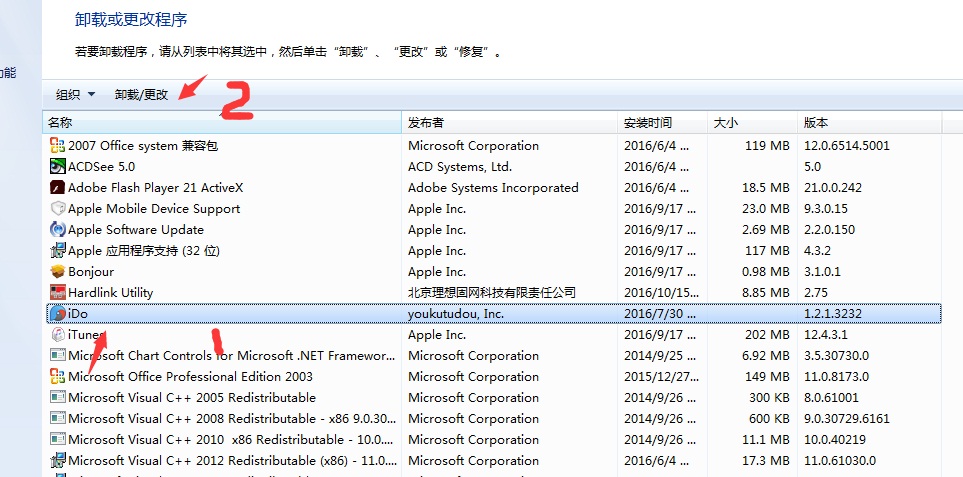Click the Microsoft Chart Controls icon

click(x=57, y=355)
